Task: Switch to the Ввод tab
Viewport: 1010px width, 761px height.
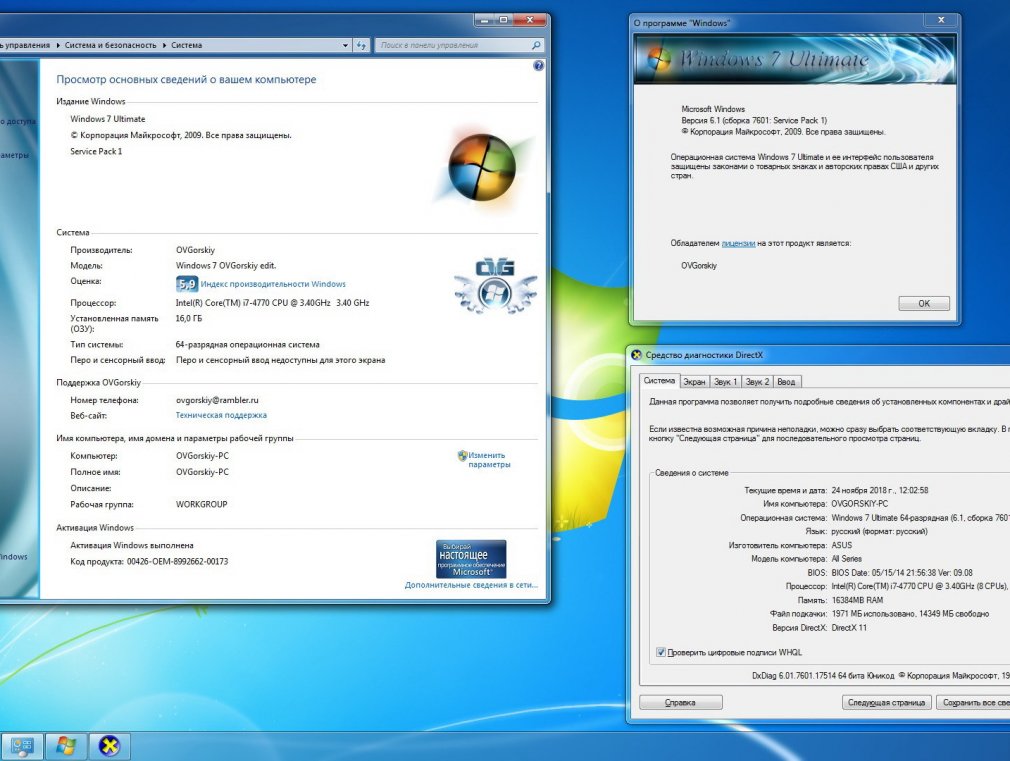Action: point(786,382)
